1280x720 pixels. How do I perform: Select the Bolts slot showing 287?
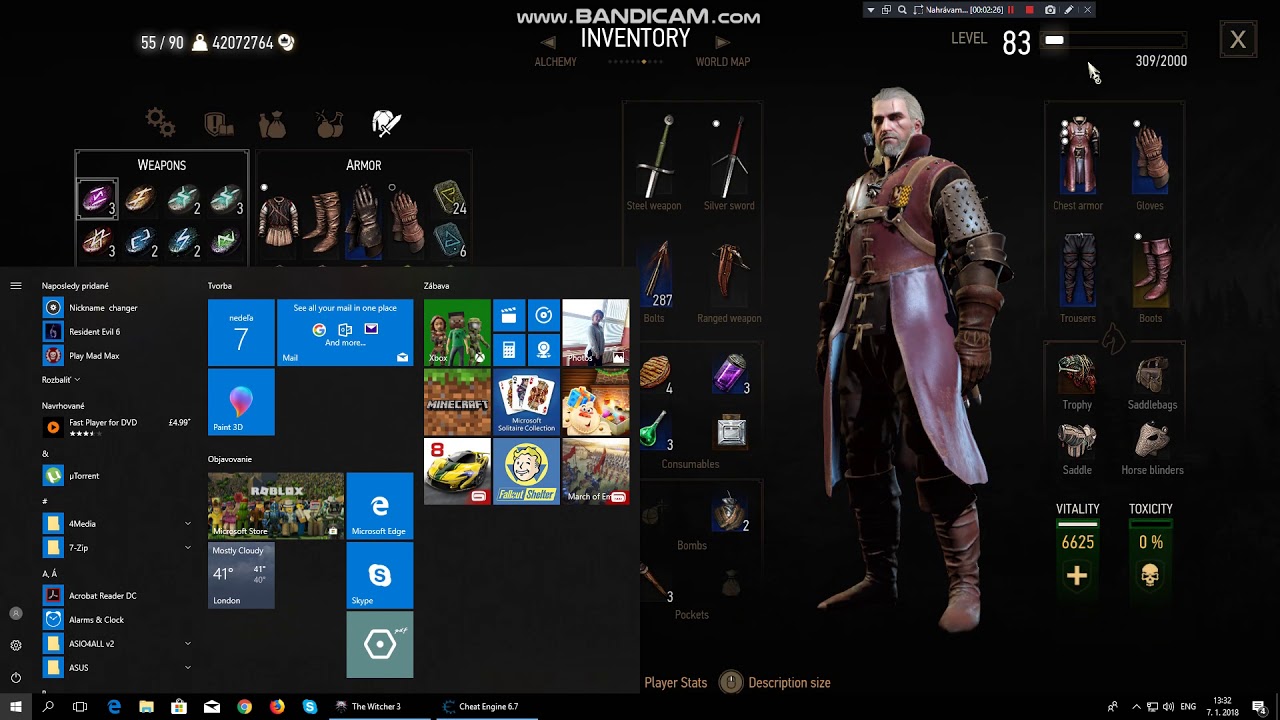click(654, 272)
